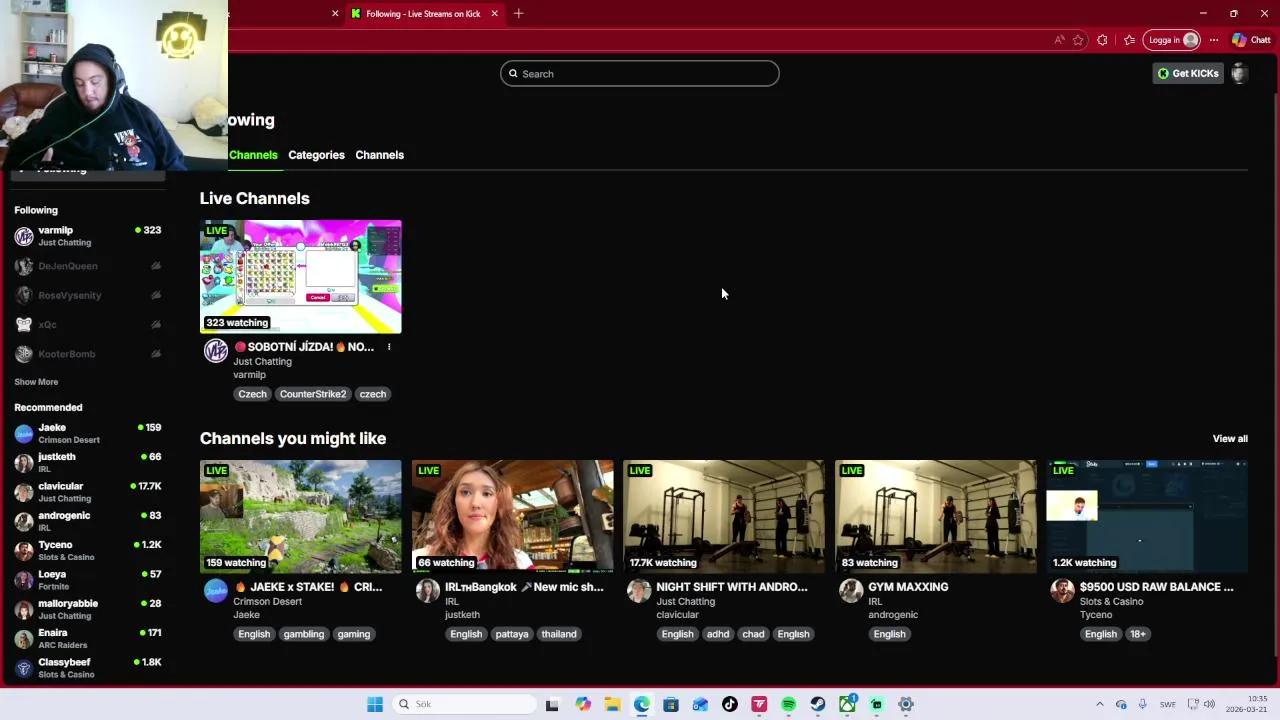Click the Get KICKs button
The height and width of the screenshot is (720, 1280).
(1188, 73)
